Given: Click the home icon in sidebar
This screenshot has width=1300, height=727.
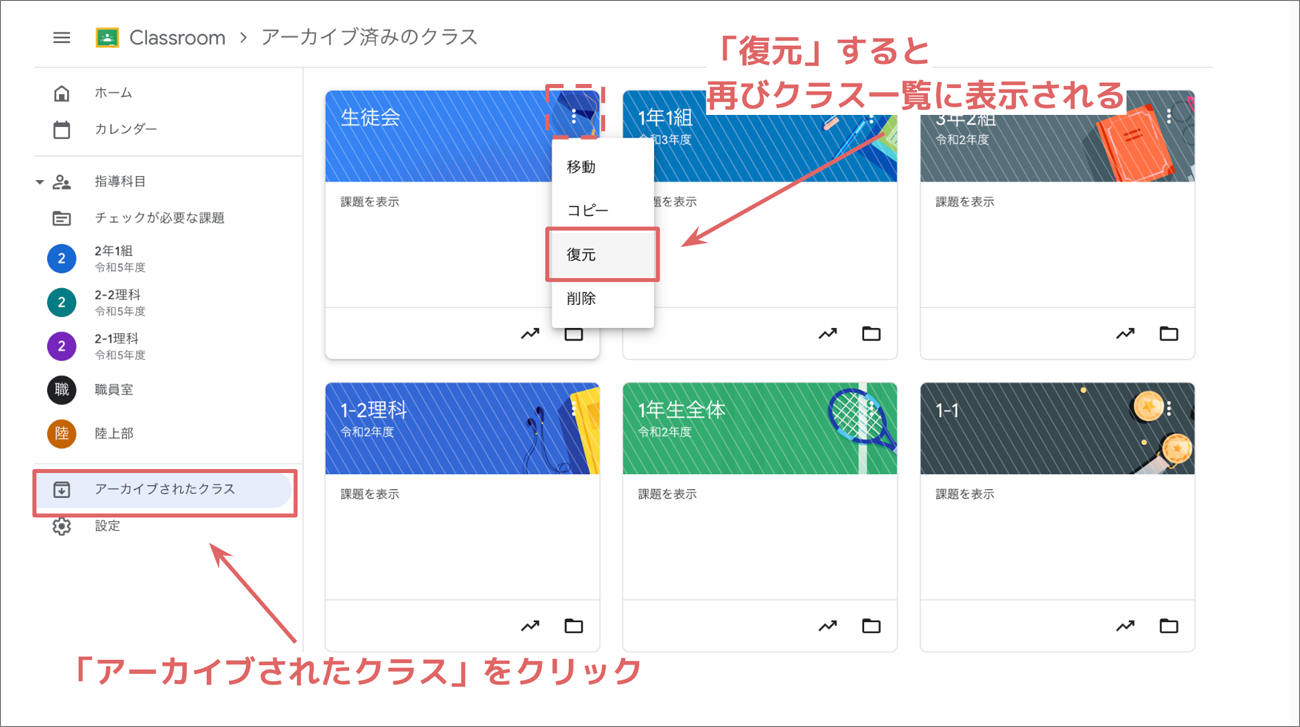Looking at the screenshot, I should (x=62, y=93).
